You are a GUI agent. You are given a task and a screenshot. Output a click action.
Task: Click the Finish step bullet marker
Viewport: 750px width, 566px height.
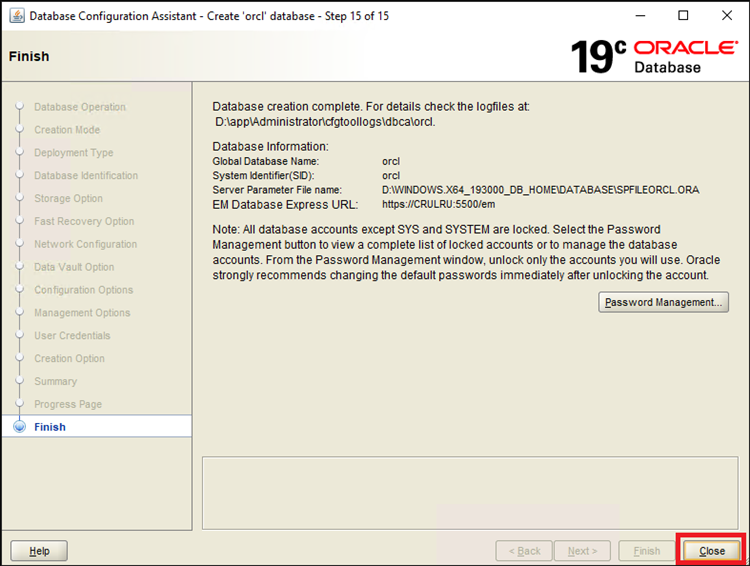[20, 426]
